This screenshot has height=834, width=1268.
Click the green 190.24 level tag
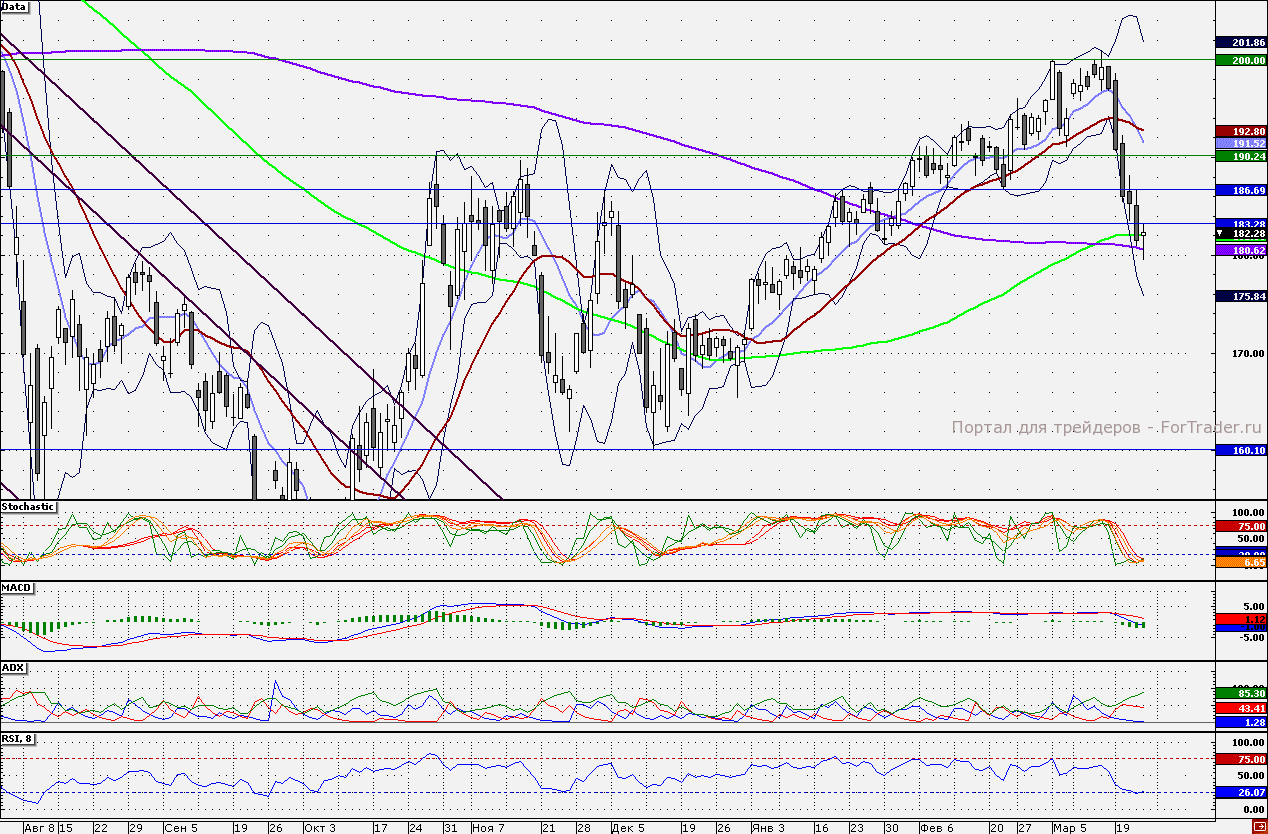(x=1241, y=156)
